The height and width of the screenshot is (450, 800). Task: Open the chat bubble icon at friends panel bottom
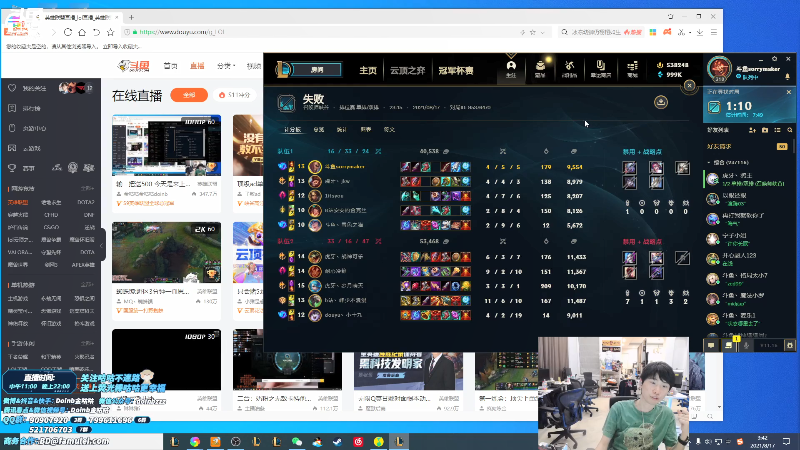pos(711,345)
